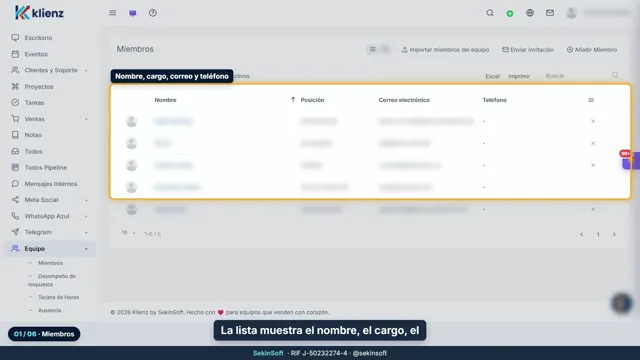Open Ausencia submenu item

pyautogui.click(x=49, y=310)
